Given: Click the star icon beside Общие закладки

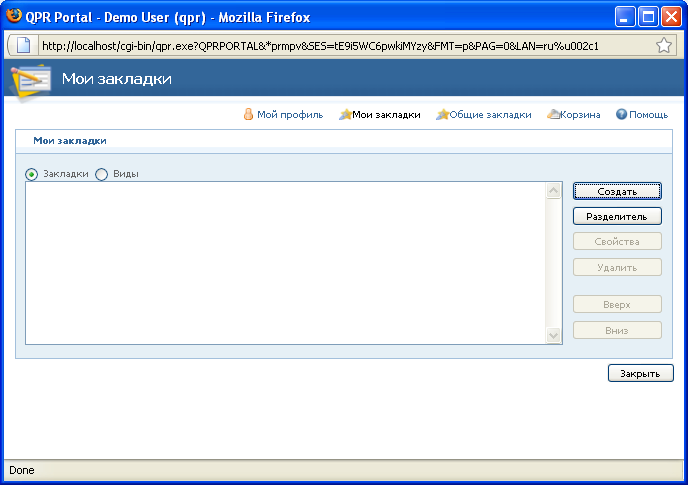Looking at the screenshot, I should tap(442, 115).
